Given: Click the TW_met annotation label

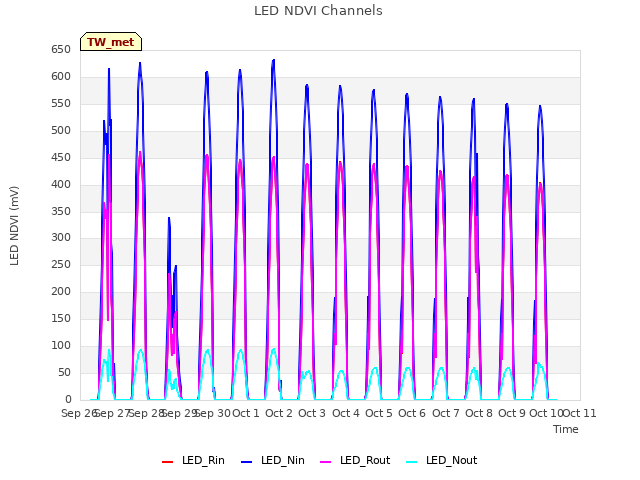Looking at the screenshot, I should click(x=111, y=42).
